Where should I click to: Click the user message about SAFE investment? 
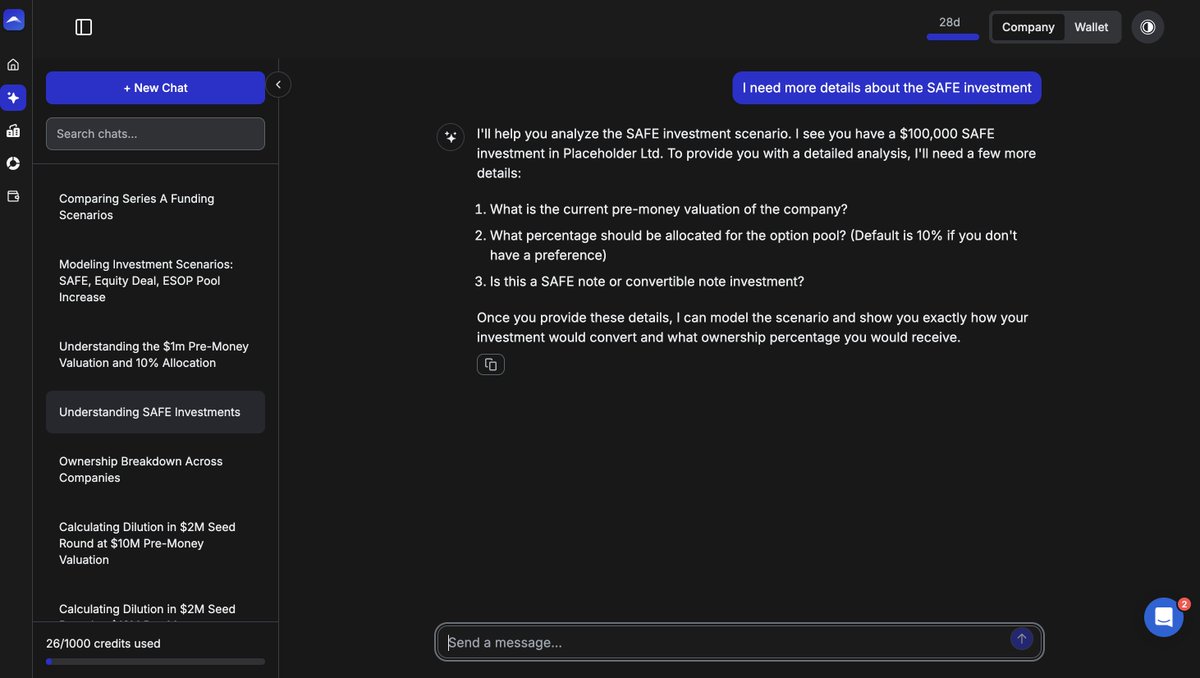(887, 88)
